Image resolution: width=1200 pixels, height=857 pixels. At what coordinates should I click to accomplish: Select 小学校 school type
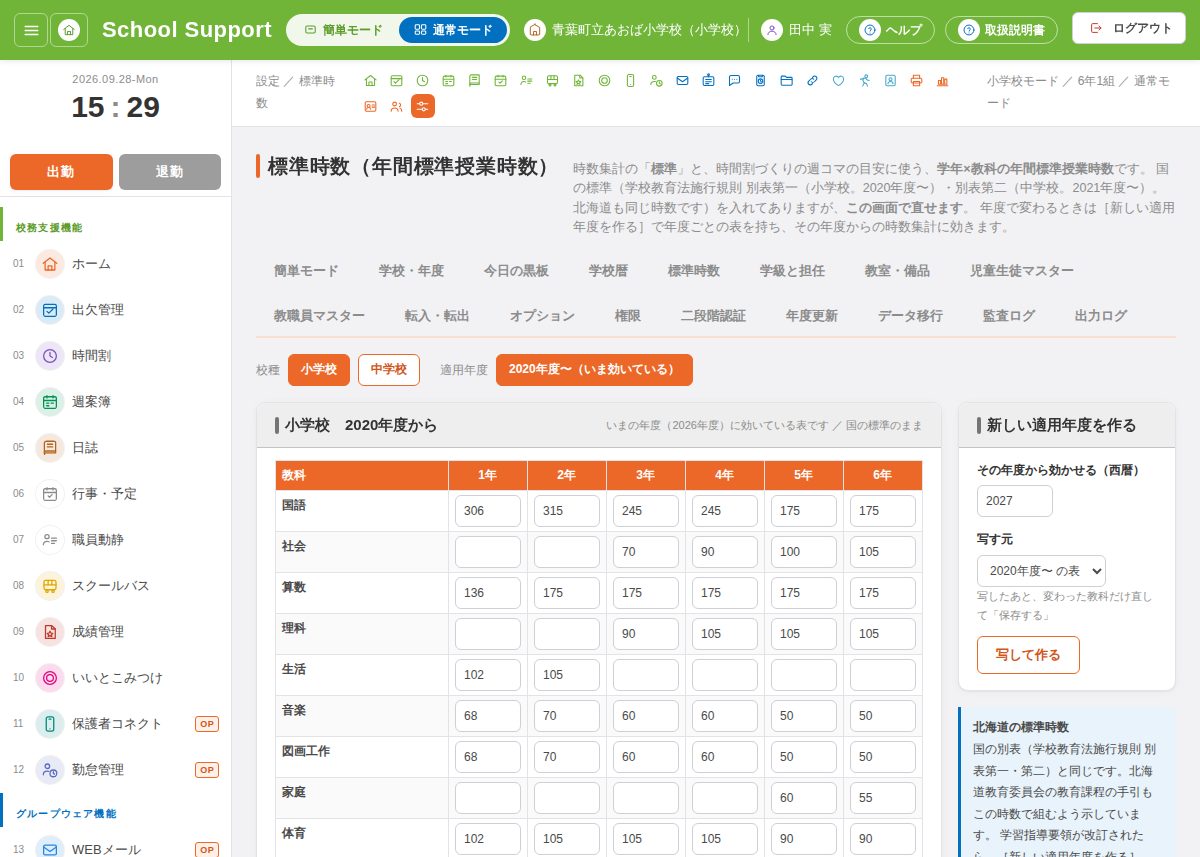click(x=319, y=370)
